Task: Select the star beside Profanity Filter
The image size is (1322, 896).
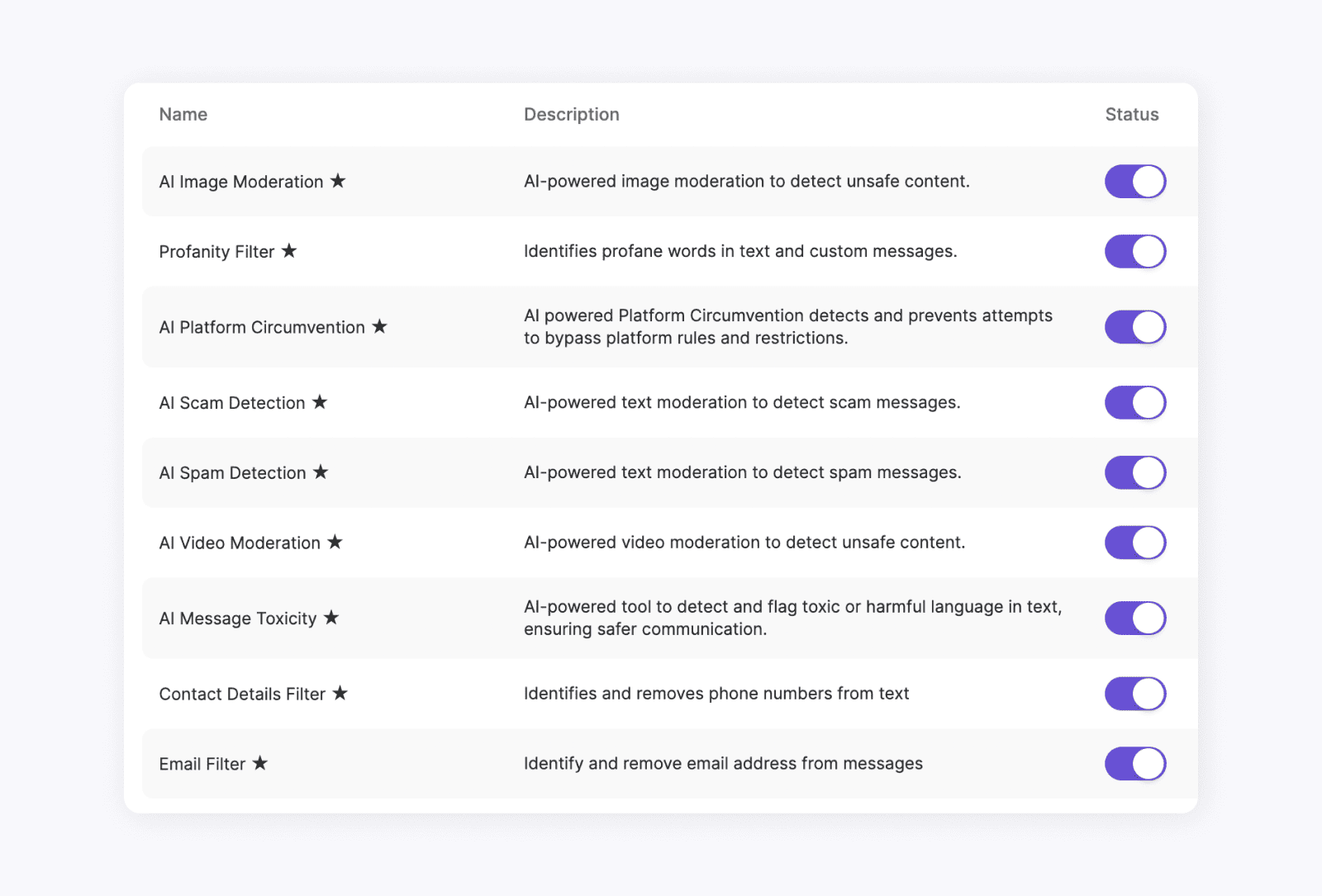Action: (291, 251)
